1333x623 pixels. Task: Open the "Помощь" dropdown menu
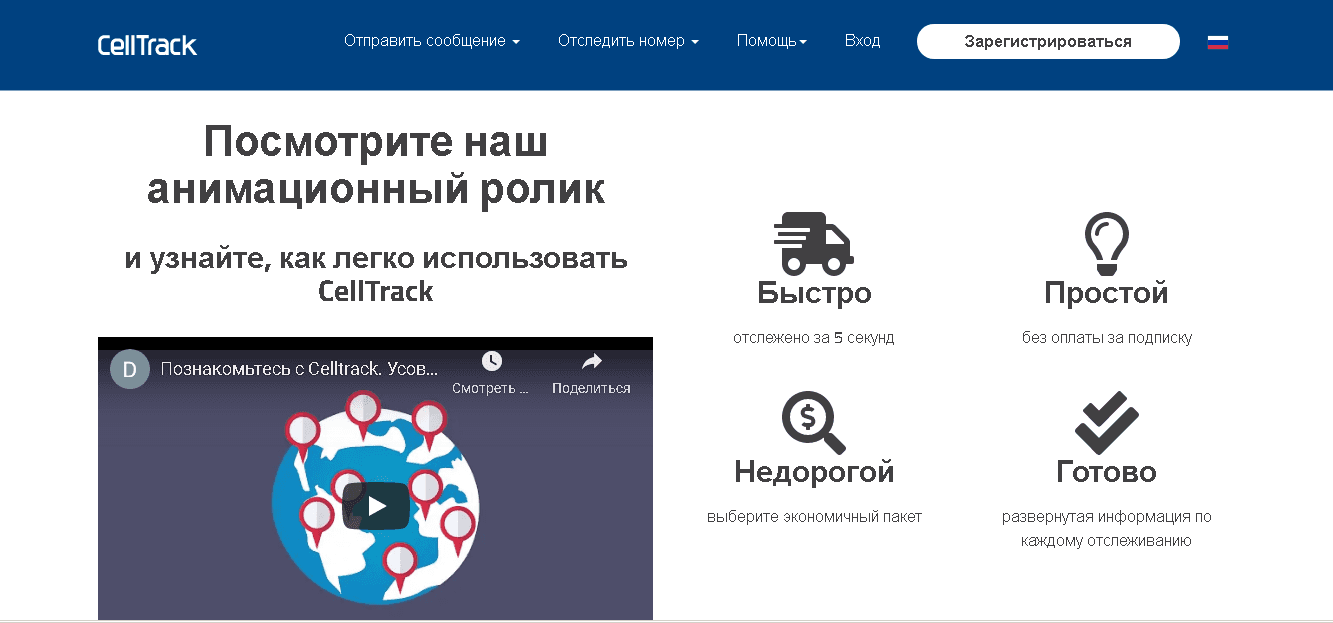(771, 41)
